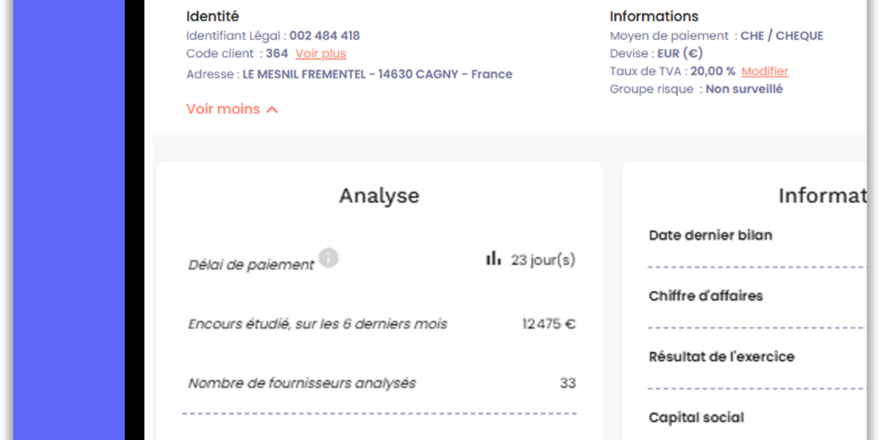Image resolution: width=880 pixels, height=440 pixels.
Task: Click the bar chart icon near 23 jour(s)
Action: 493,258
